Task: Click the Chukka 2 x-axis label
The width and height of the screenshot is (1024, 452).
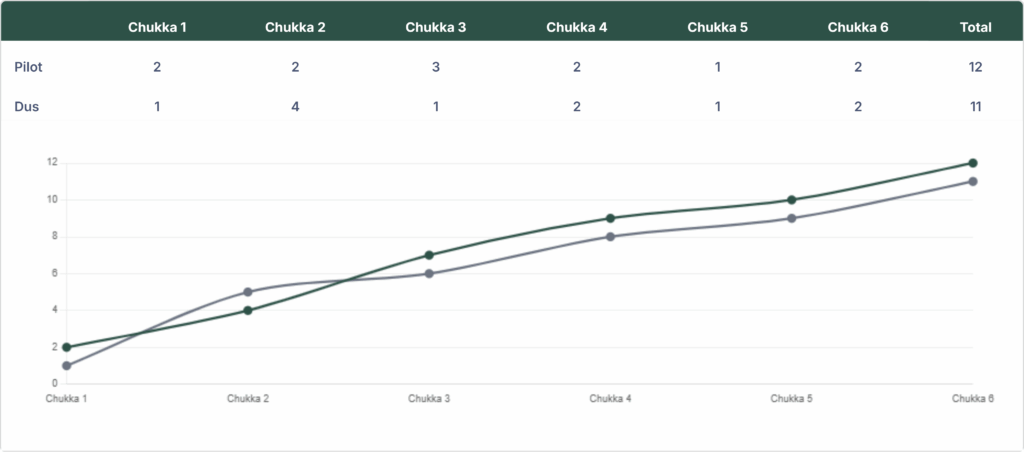Action: coord(248,399)
